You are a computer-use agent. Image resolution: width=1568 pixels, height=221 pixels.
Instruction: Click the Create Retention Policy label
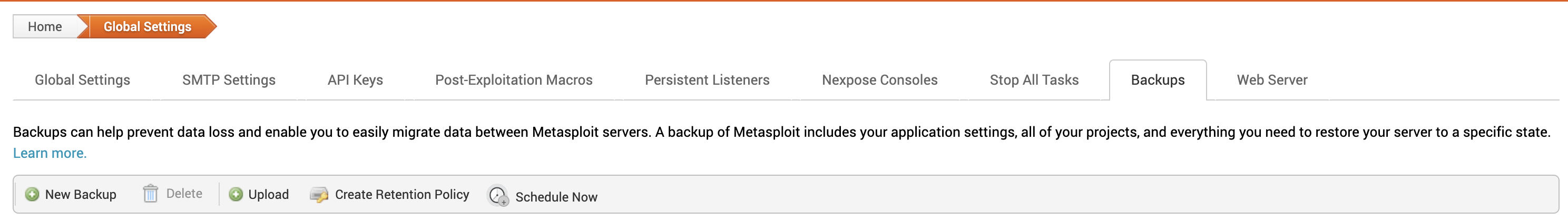coord(403,194)
